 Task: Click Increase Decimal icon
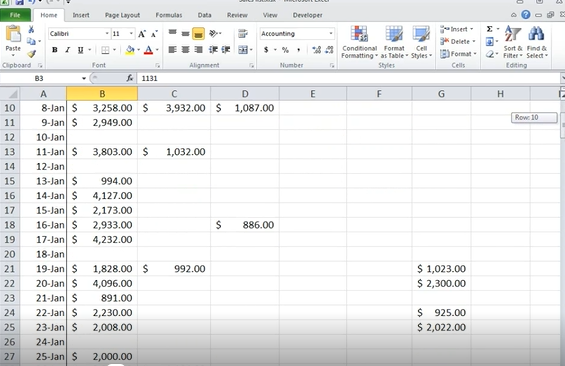point(317,50)
